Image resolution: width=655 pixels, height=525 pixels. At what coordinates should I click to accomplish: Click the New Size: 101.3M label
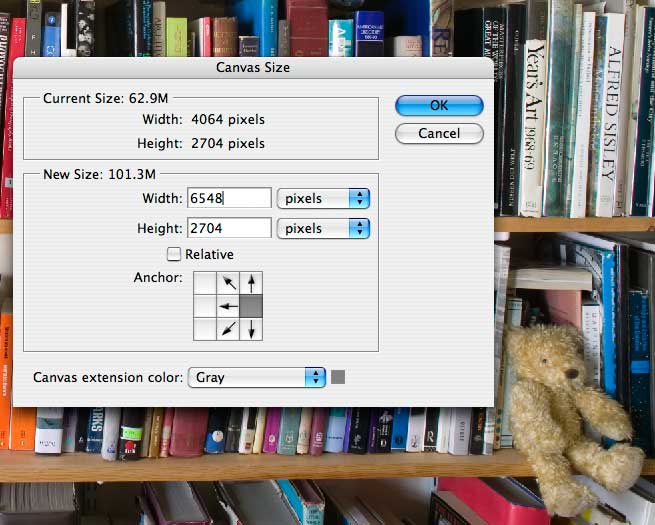[x=99, y=174]
